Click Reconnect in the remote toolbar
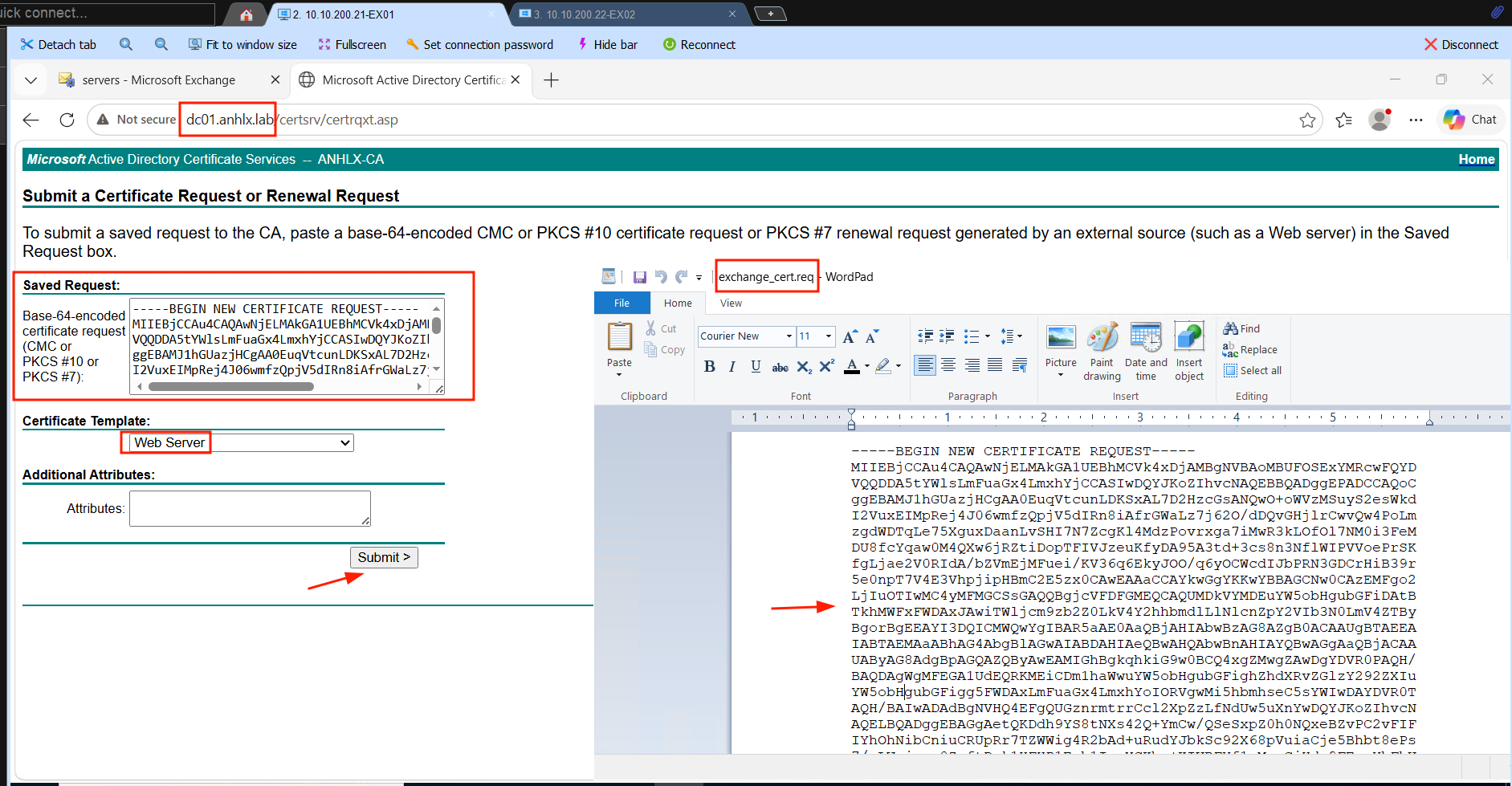The height and width of the screenshot is (786, 1512). [x=699, y=44]
